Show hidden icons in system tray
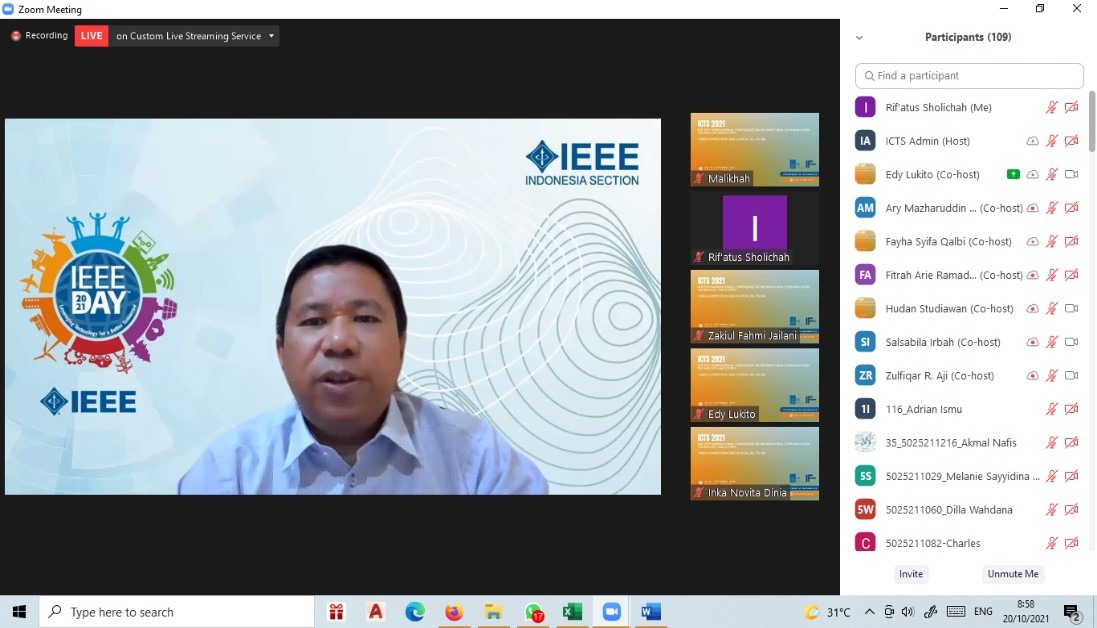Viewport: 1097px width, 628px height. point(869,612)
